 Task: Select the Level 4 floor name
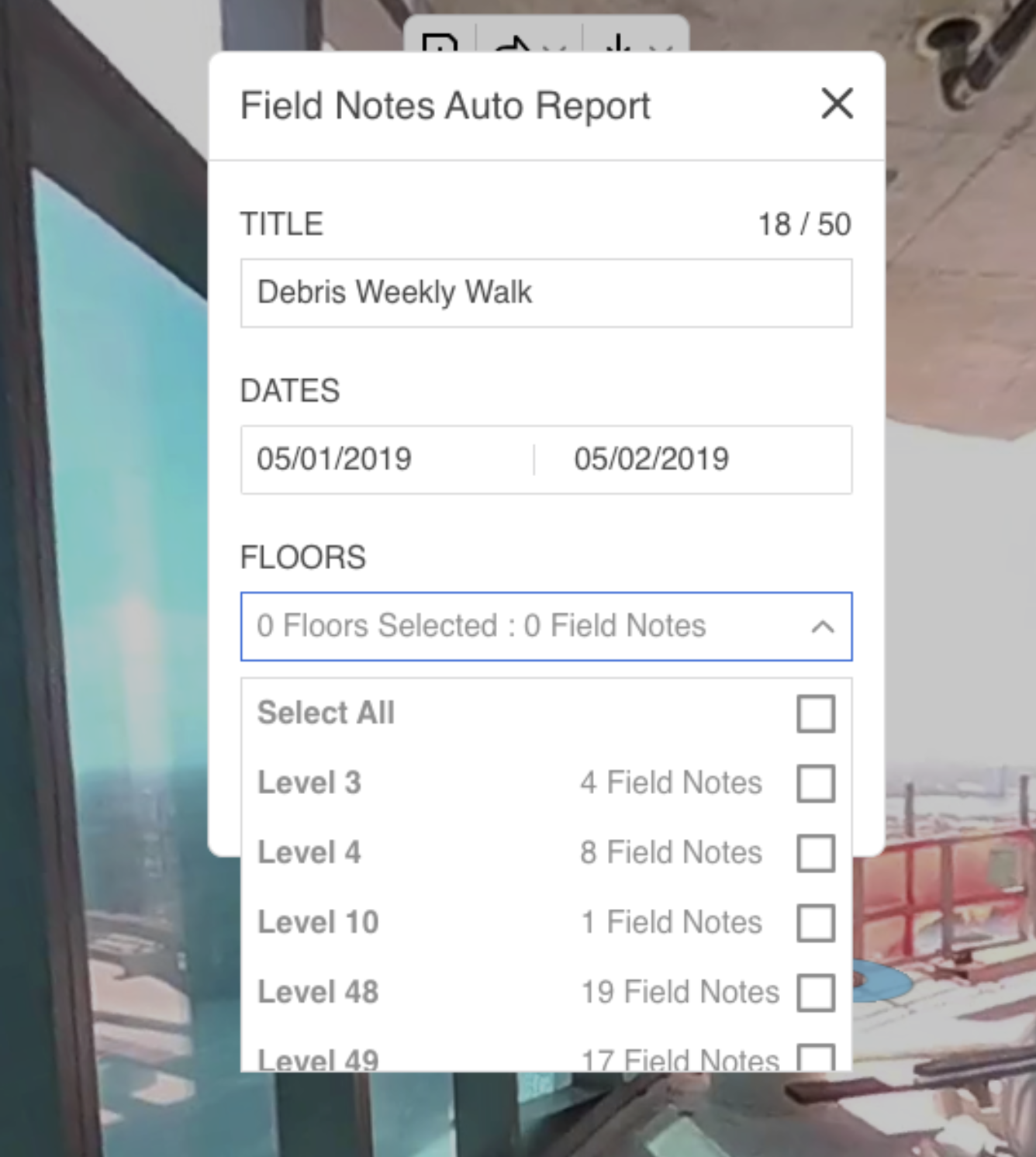[309, 853]
